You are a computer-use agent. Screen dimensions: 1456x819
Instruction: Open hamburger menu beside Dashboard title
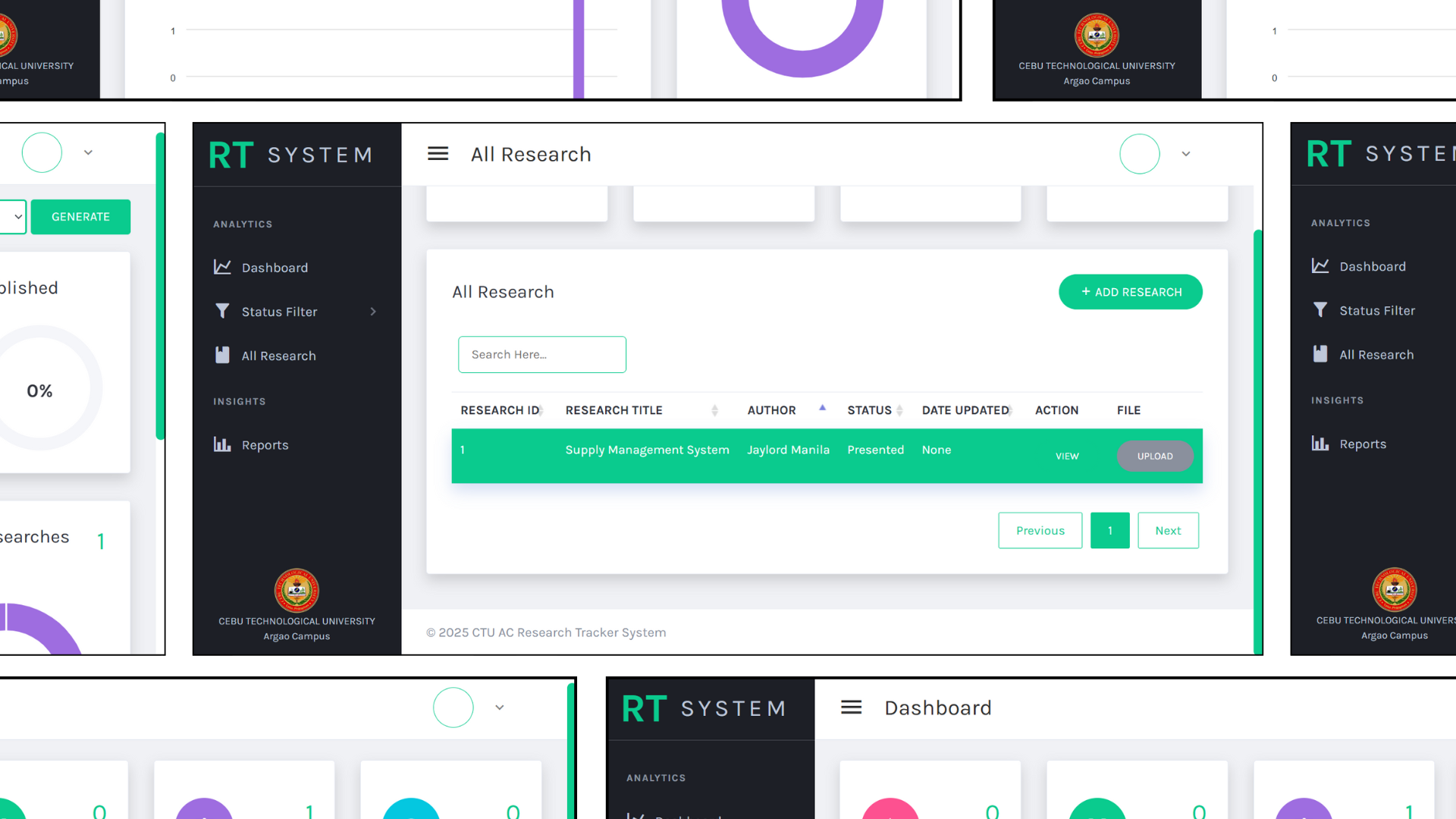pos(851,708)
